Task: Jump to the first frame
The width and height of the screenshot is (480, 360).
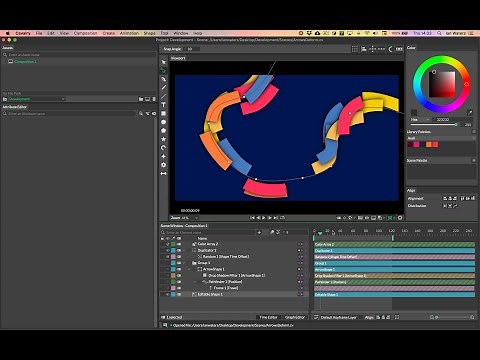Action: [252, 218]
